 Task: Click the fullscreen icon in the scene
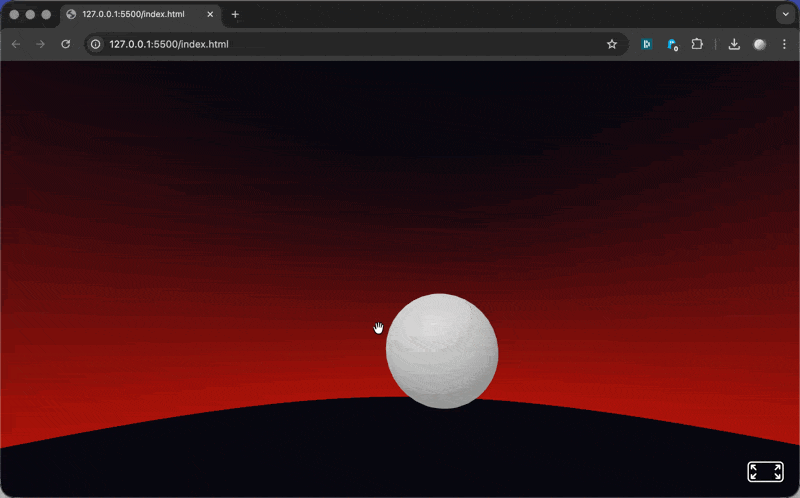click(x=765, y=472)
